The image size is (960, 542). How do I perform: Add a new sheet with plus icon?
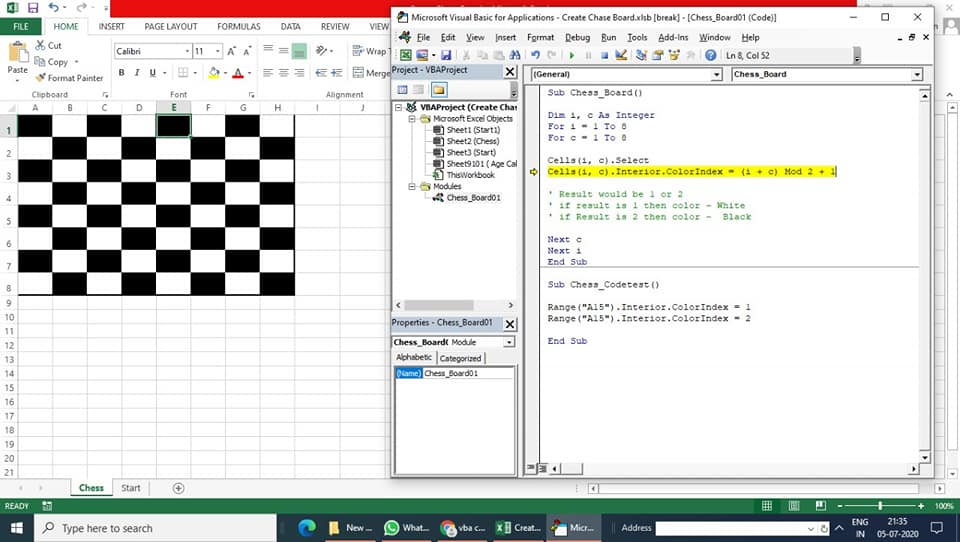178,488
